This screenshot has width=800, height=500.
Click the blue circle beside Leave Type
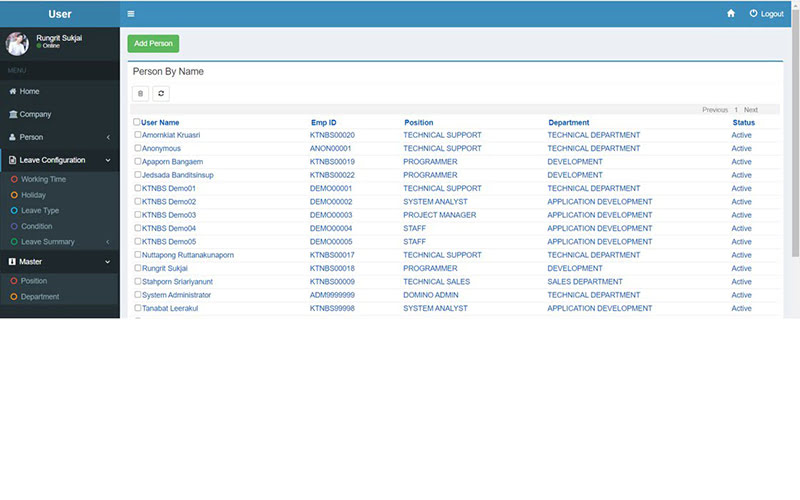pos(14,210)
